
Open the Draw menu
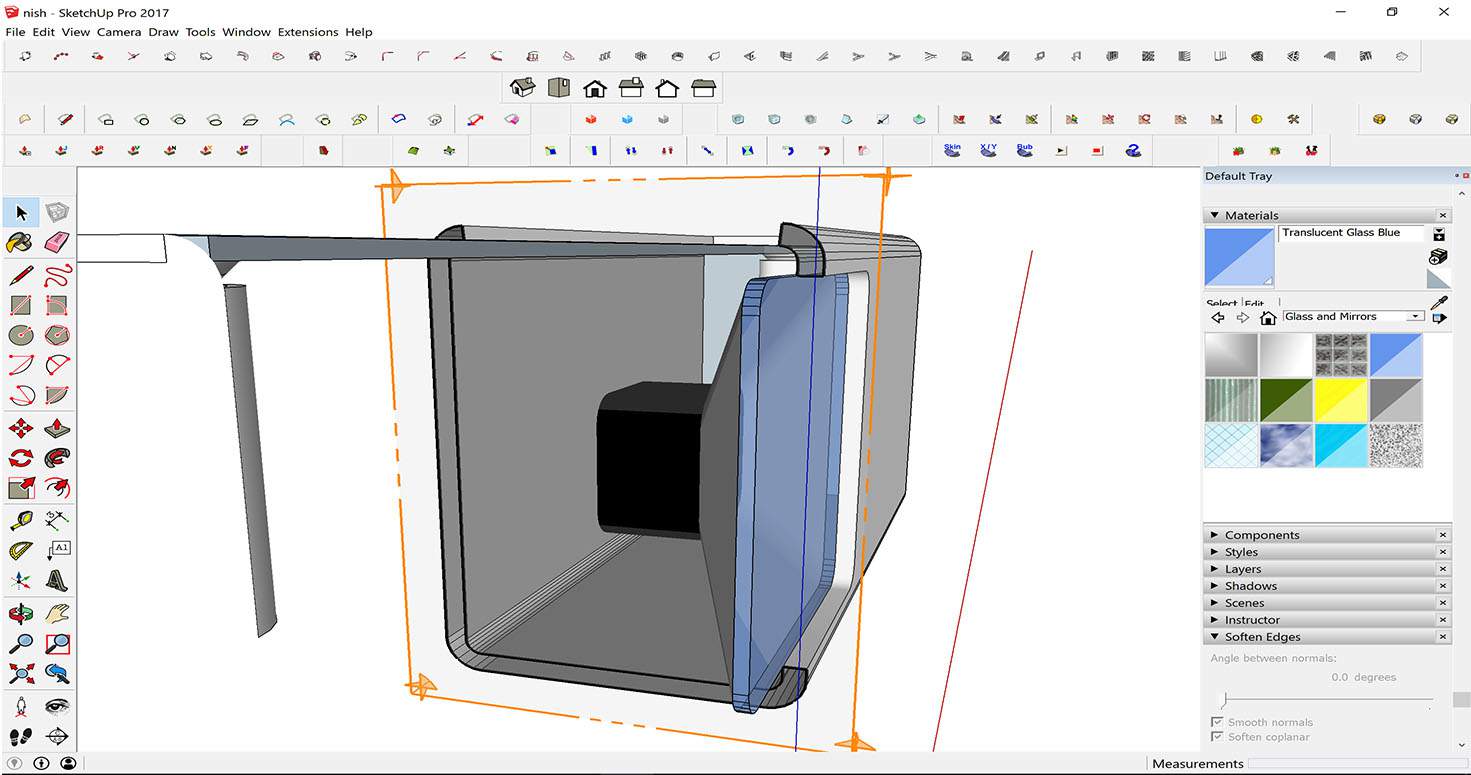coord(163,32)
